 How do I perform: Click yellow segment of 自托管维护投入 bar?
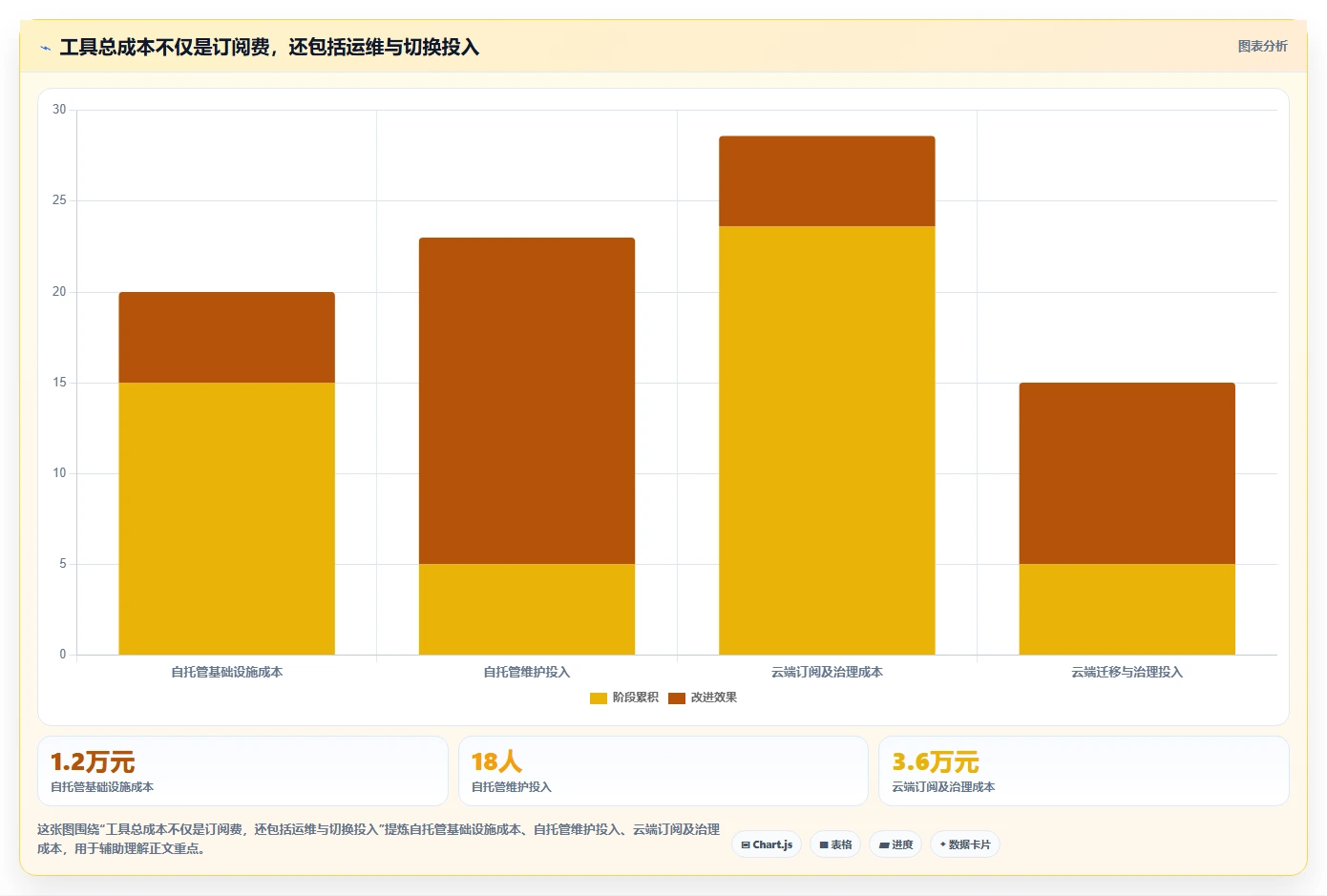[x=527, y=609]
